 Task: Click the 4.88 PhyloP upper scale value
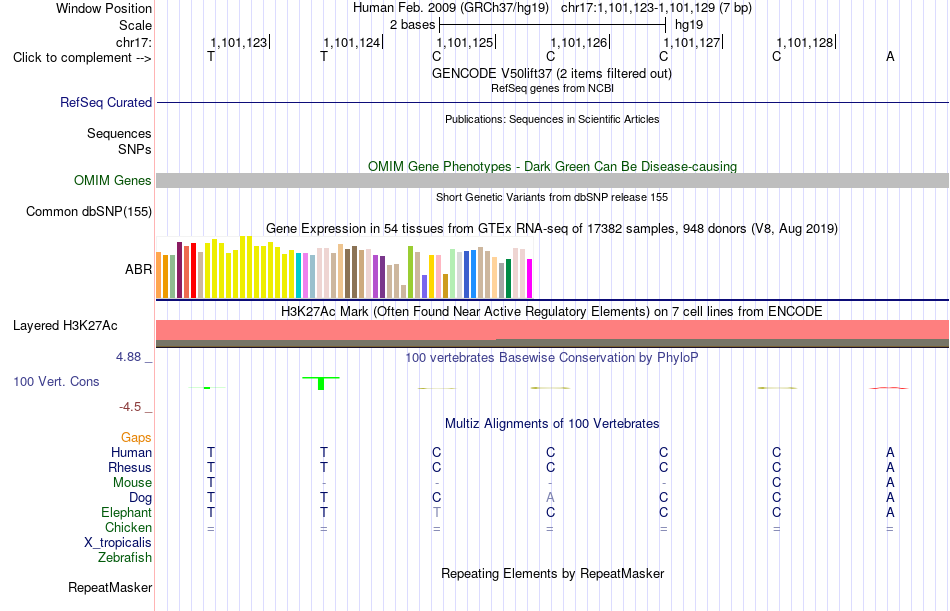pyautogui.click(x=128, y=357)
